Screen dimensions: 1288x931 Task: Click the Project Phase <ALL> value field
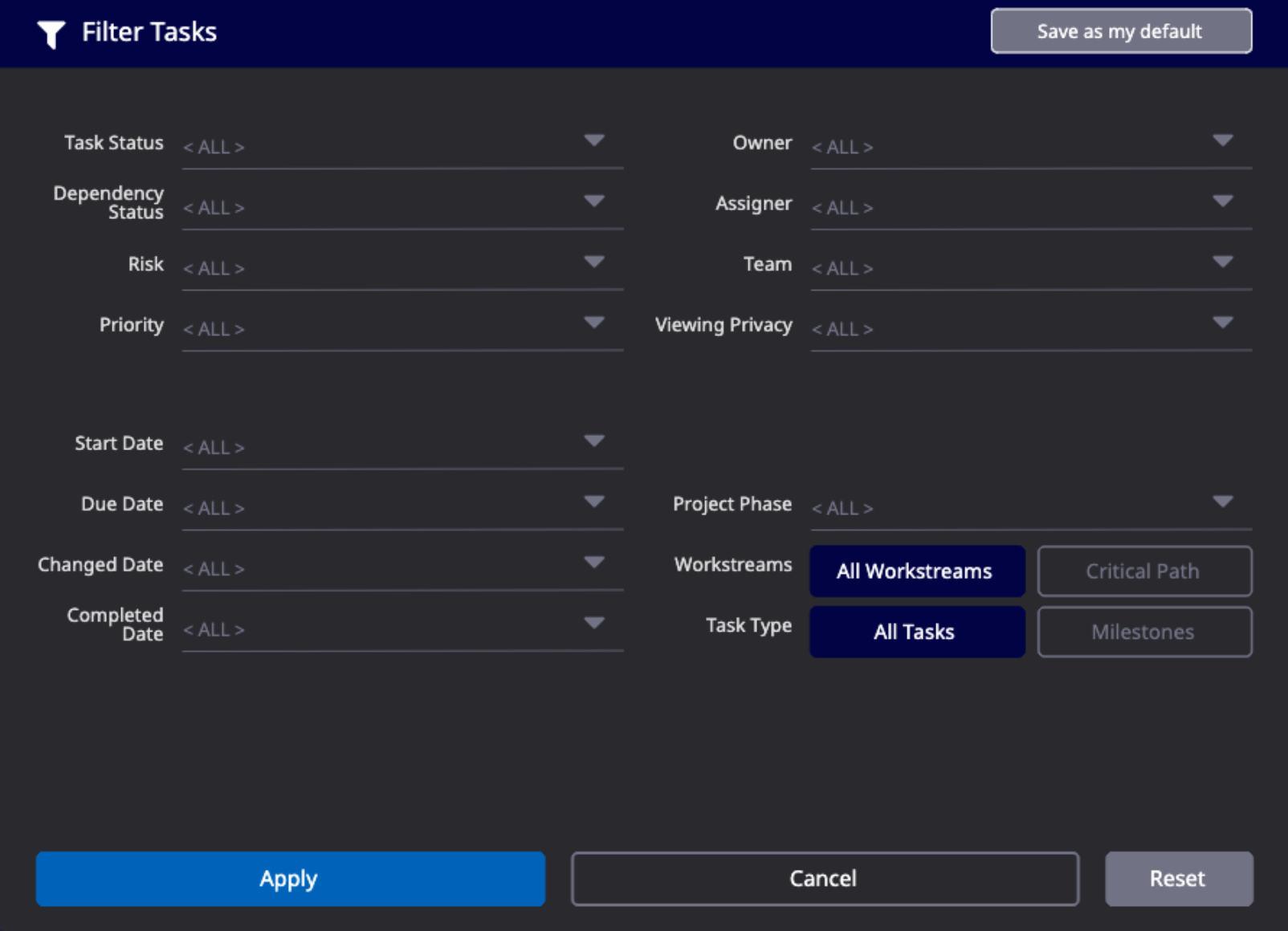coord(1031,508)
